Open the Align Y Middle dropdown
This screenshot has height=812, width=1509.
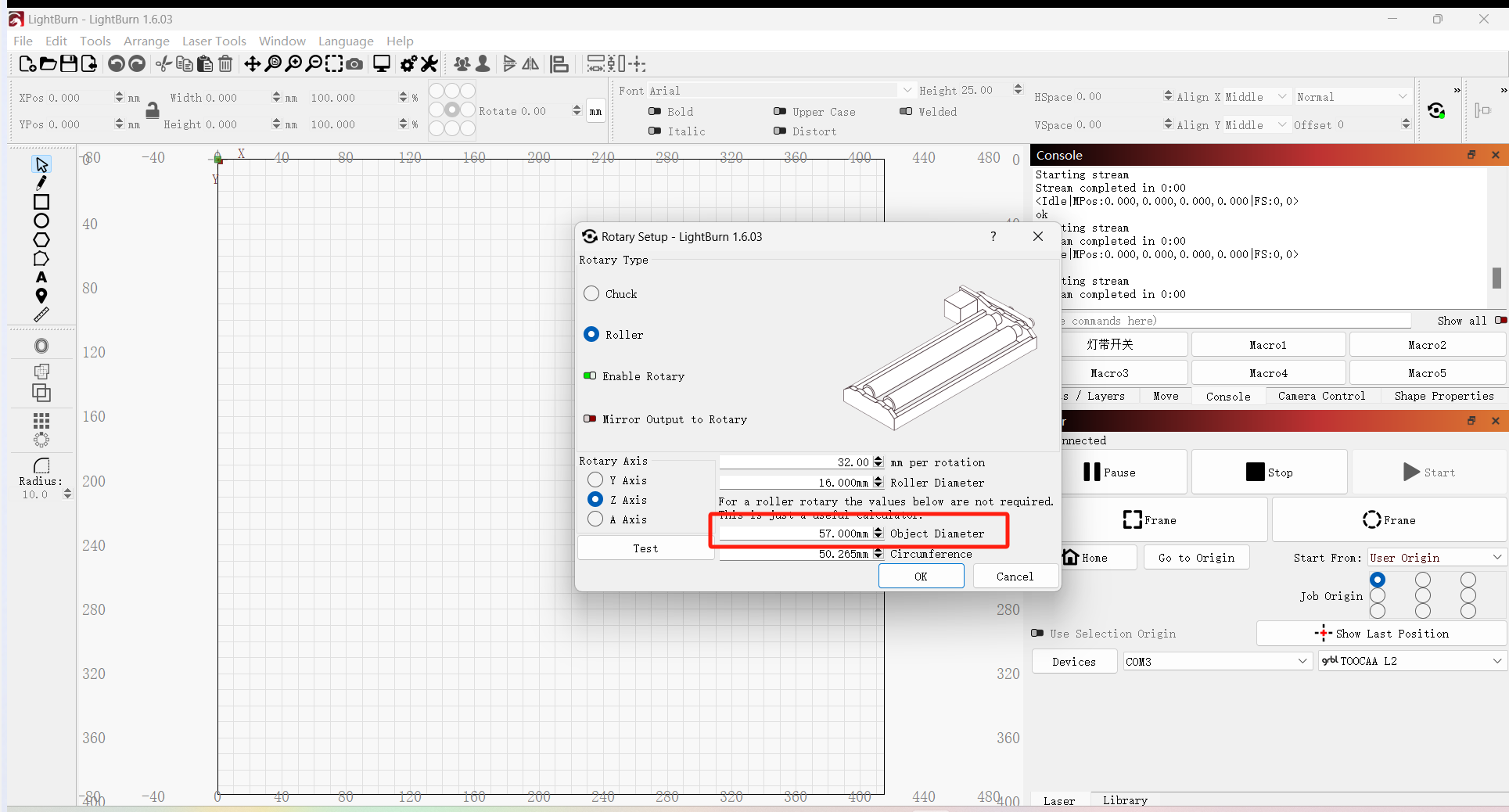pyautogui.click(x=1256, y=124)
